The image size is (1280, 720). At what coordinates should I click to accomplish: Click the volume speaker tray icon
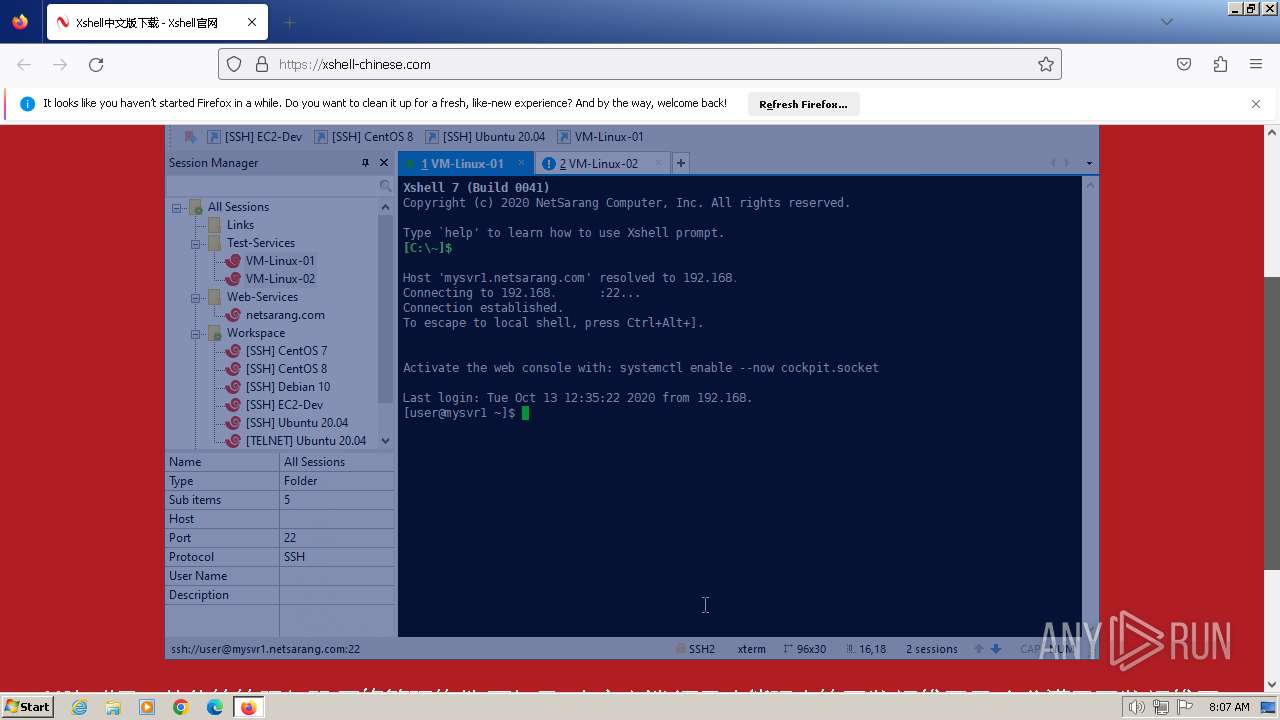click(x=1137, y=707)
